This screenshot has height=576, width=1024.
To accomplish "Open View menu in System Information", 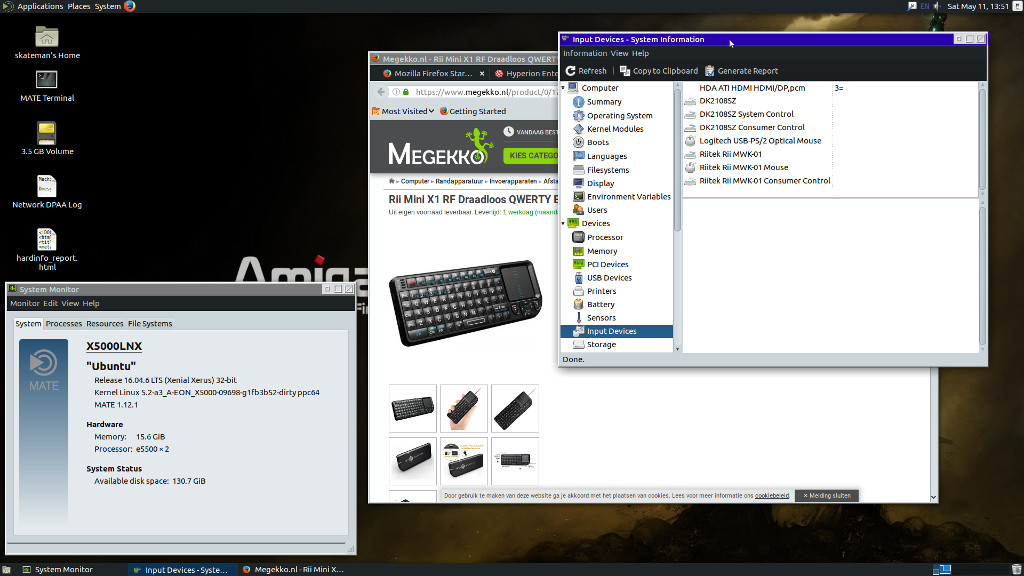I will pyautogui.click(x=619, y=54).
